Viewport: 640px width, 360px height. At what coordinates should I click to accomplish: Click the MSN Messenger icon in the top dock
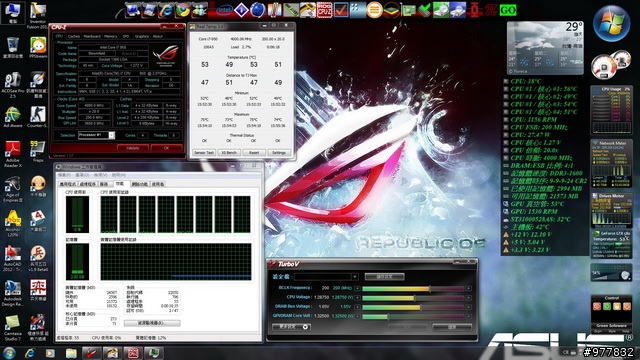[199, 10]
